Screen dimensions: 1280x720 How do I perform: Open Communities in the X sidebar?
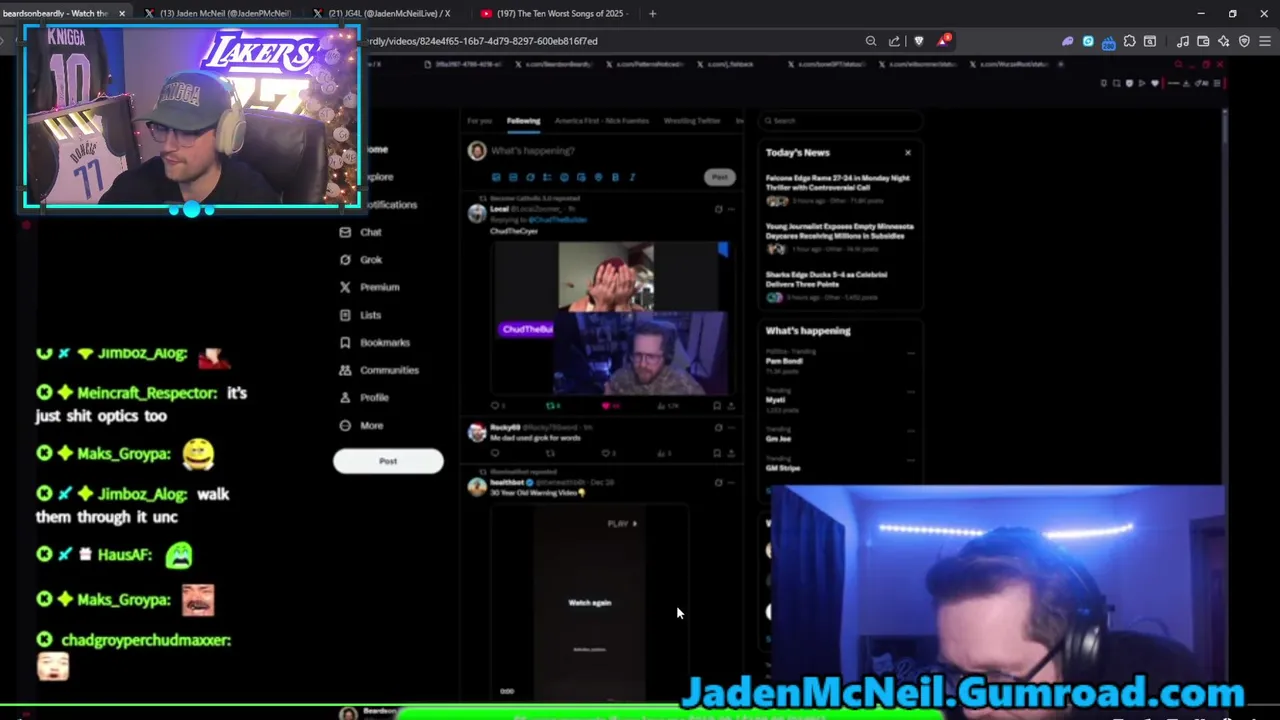(x=379, y=370)
